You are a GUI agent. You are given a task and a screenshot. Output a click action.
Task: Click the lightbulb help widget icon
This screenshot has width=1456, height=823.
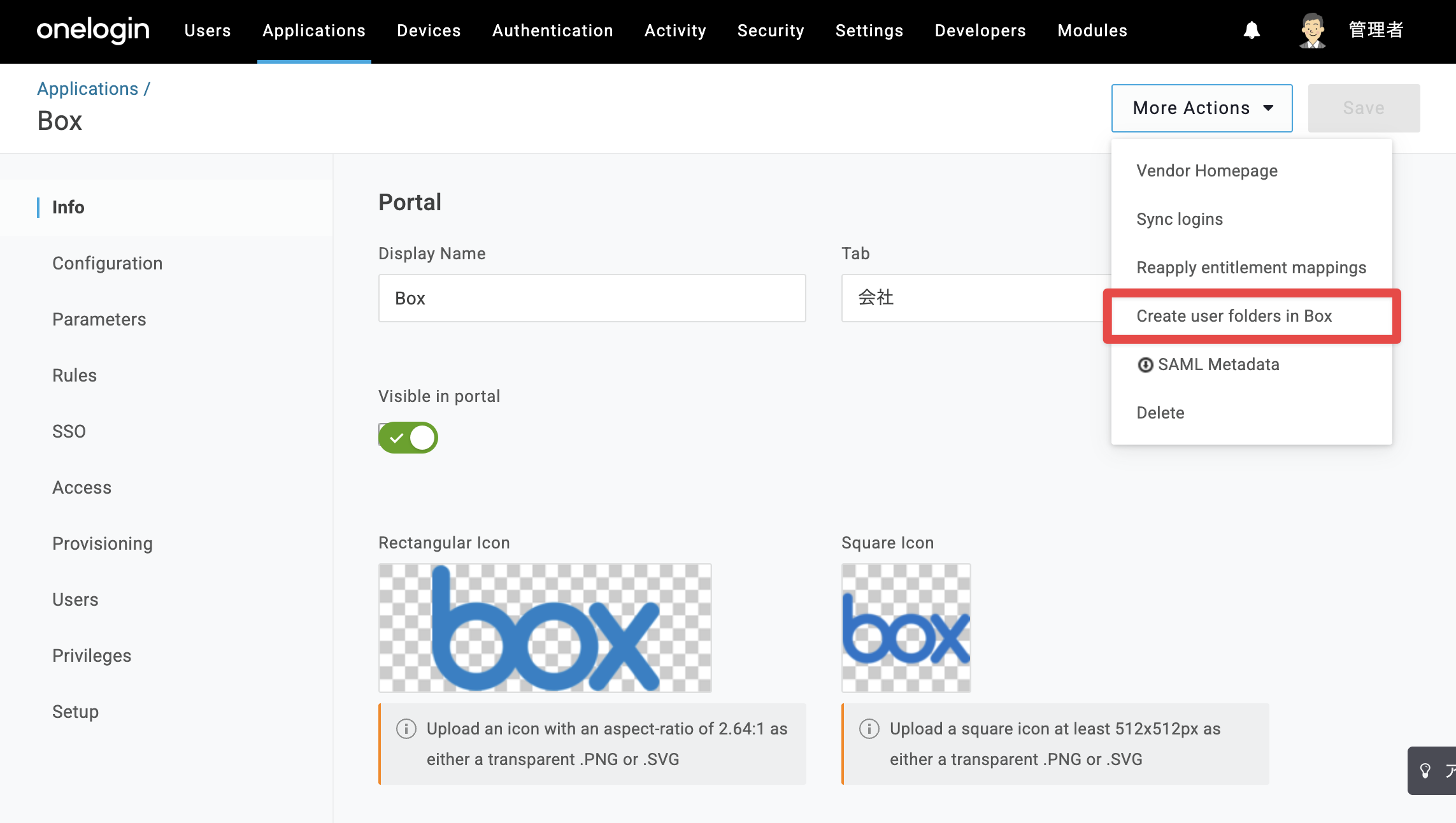point(1425,771)
